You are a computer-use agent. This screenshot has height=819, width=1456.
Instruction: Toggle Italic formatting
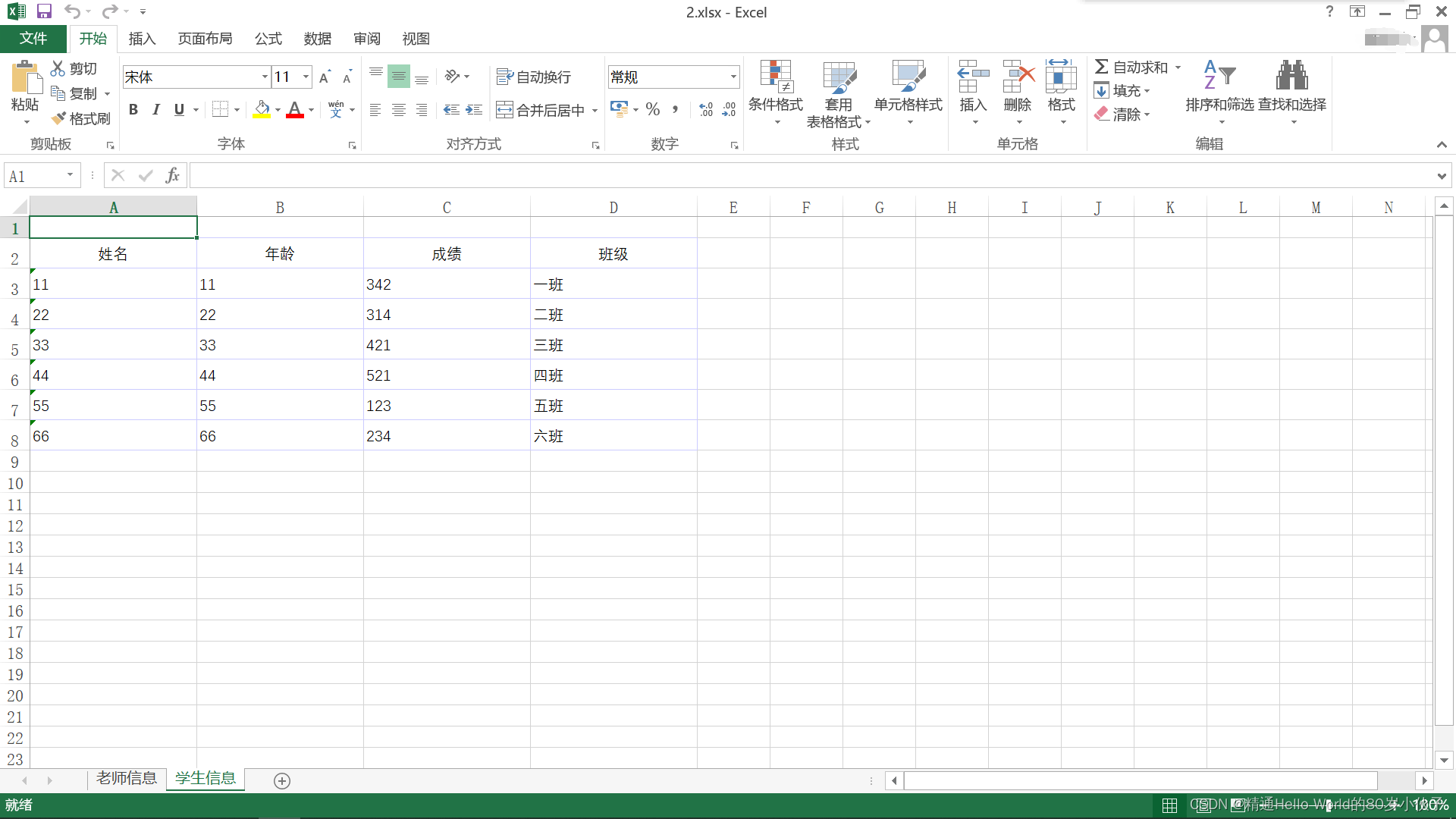tap(156, 109)
